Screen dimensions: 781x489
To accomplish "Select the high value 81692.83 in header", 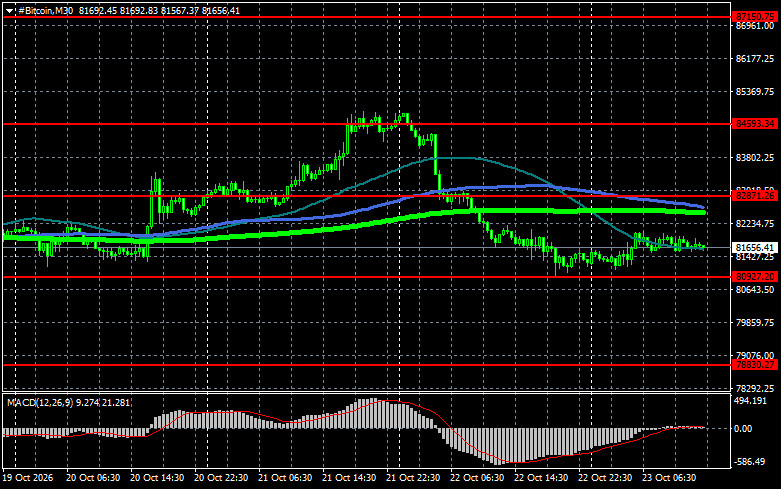I will pos(139,10).
